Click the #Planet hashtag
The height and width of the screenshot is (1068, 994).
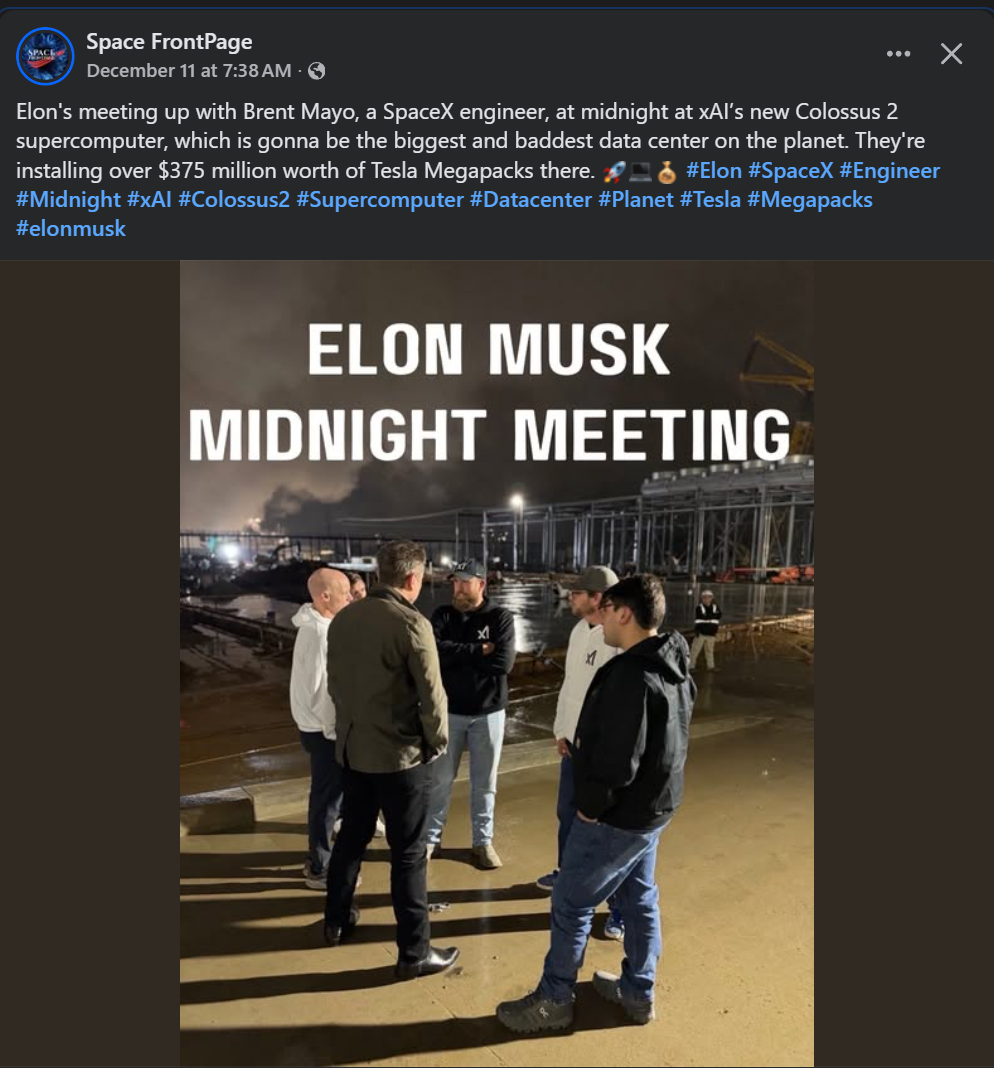(x=636, y=200)
